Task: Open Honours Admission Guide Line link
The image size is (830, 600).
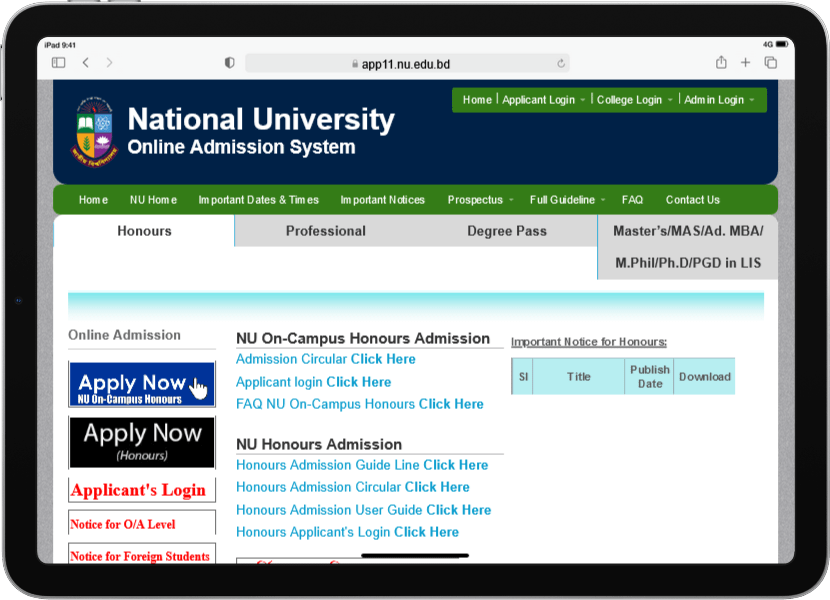Action: coord(362,465)
